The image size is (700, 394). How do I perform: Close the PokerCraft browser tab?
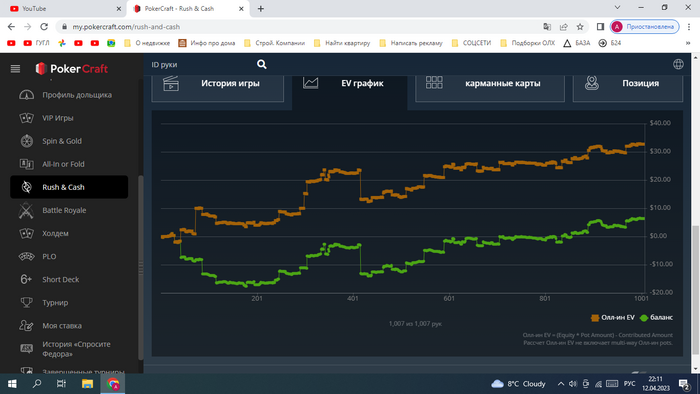(x=241, y=8)
